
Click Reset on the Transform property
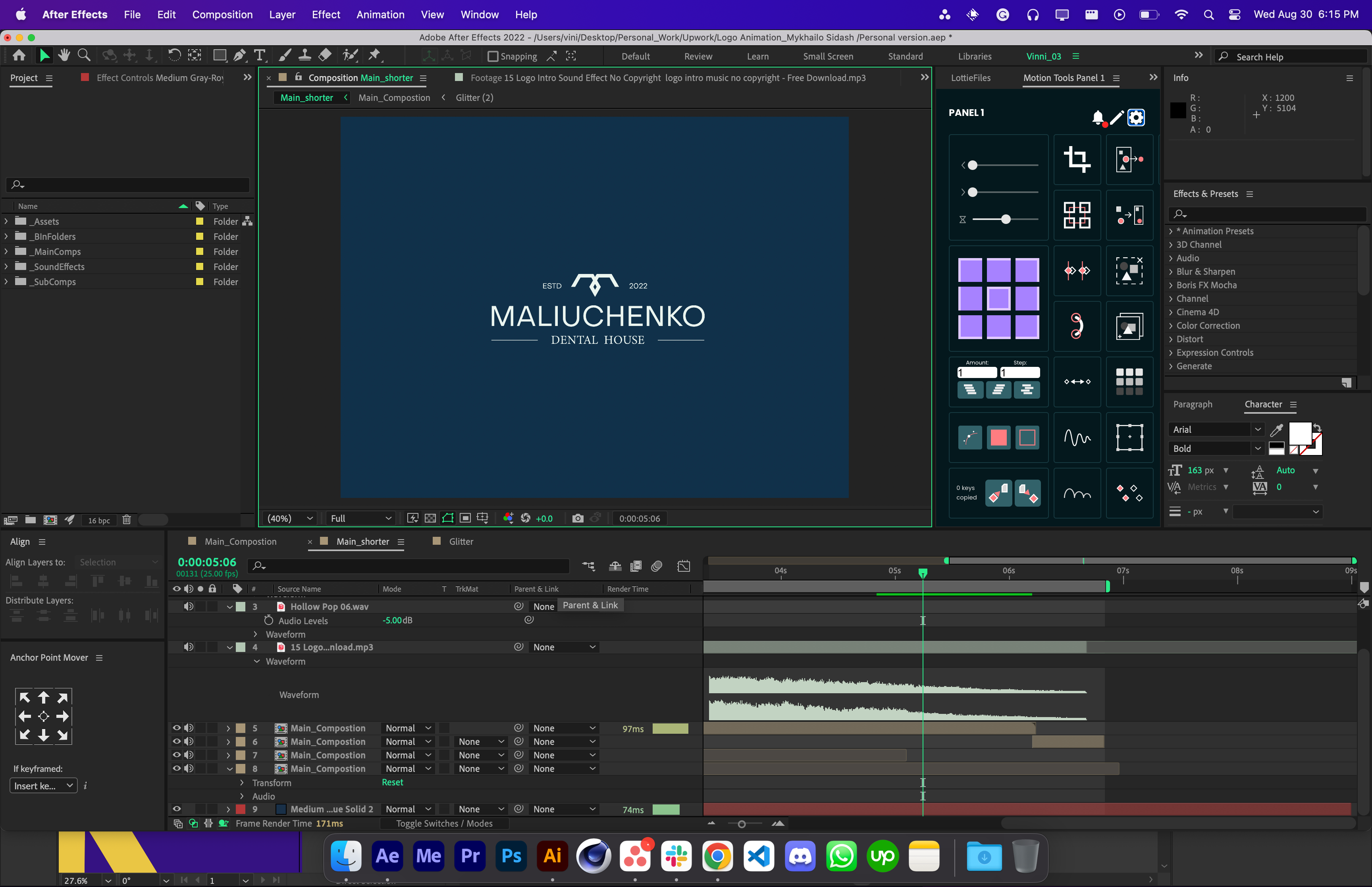tap(392, 782)
